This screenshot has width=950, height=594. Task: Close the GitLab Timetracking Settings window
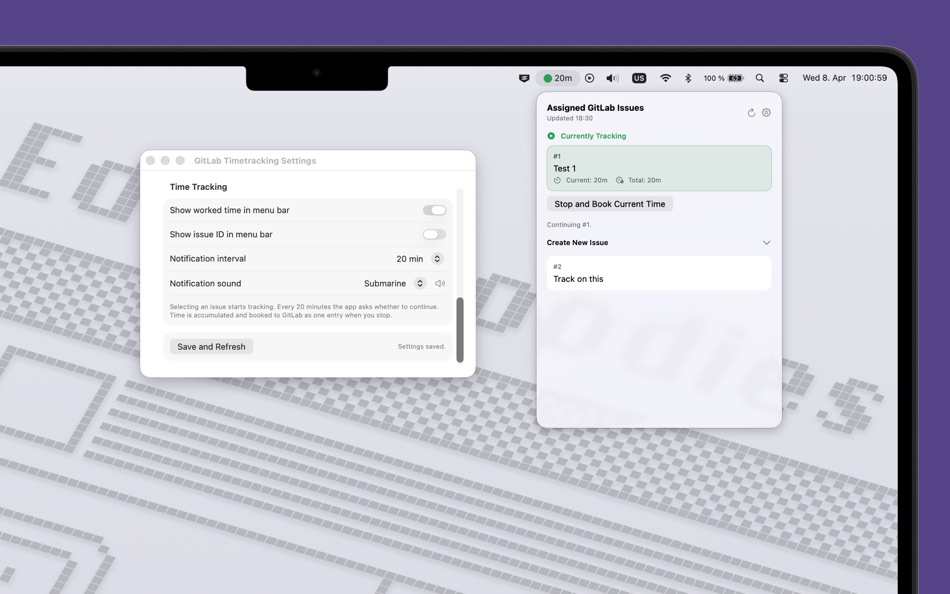point(150,161)
